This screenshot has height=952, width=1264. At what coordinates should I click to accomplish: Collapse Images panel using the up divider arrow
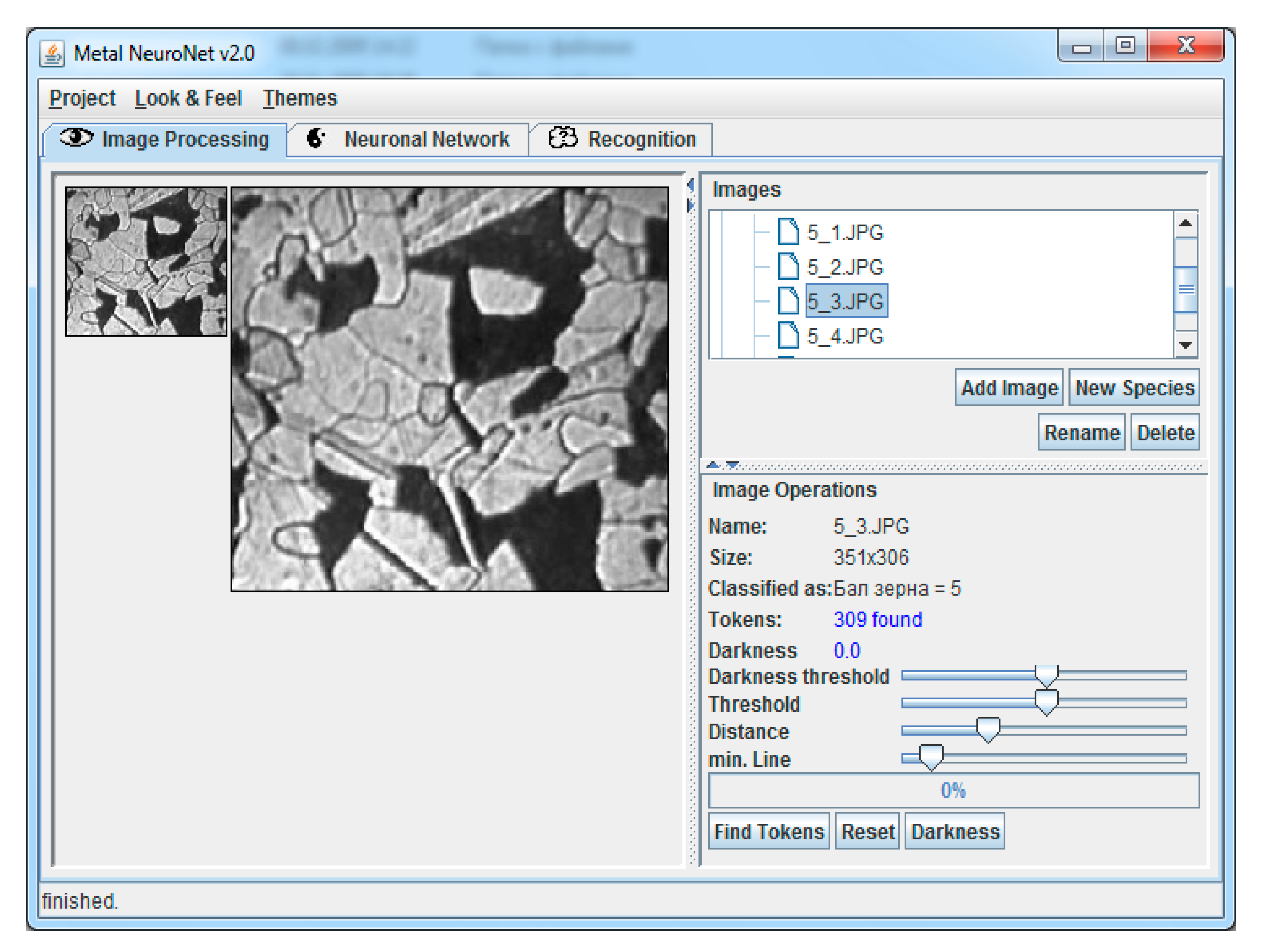point(712,466)
